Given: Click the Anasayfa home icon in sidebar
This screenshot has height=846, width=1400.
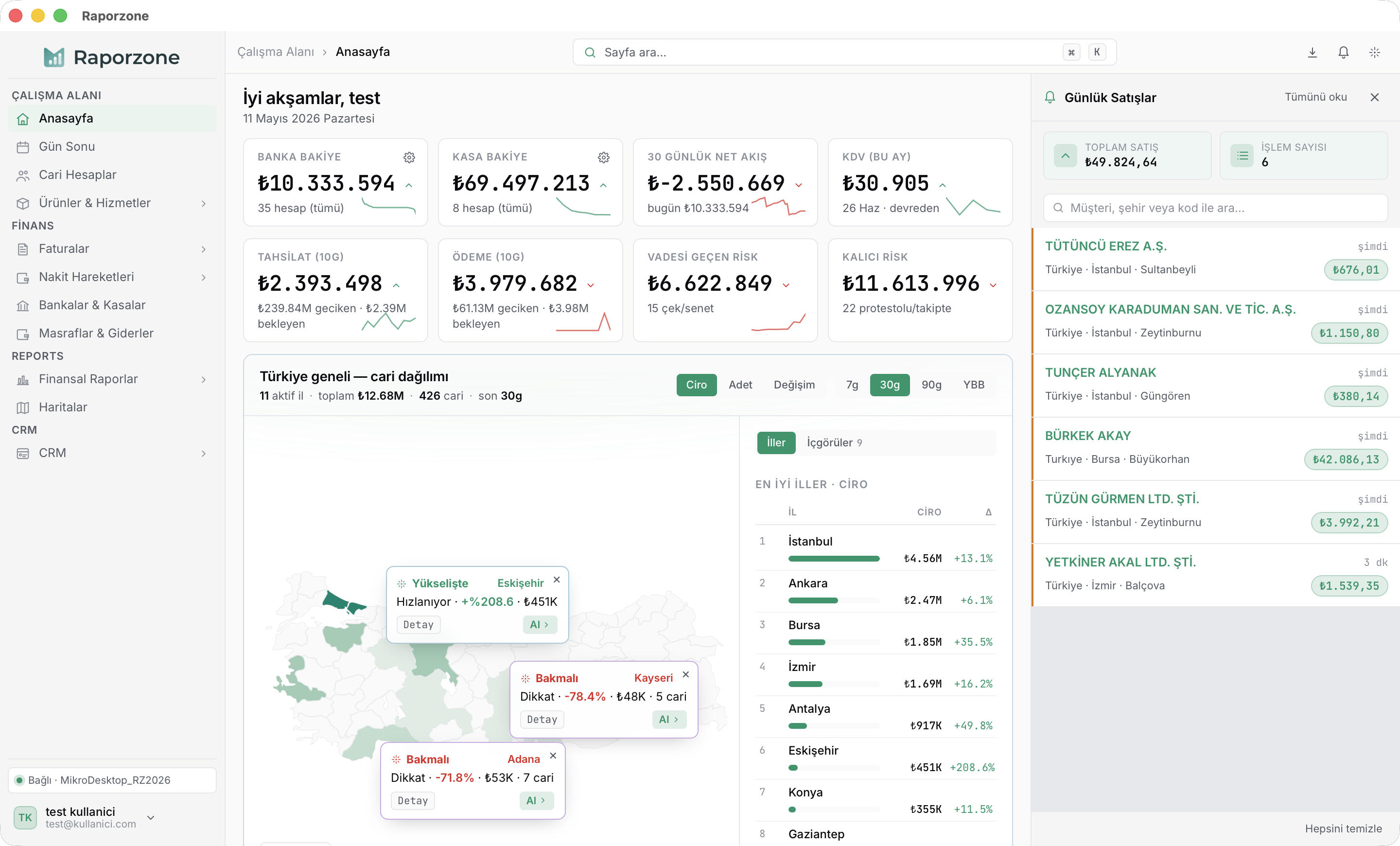Looking at the screenshot, I should [23, 119].
